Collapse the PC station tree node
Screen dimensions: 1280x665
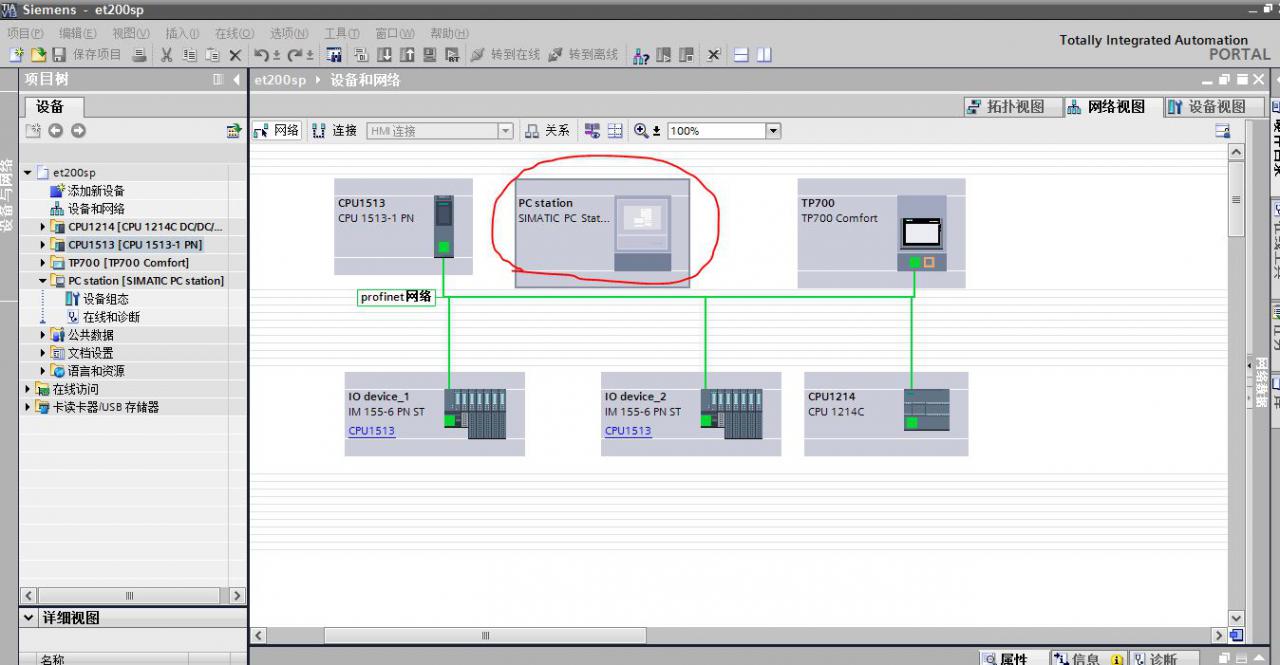point(43,281)
